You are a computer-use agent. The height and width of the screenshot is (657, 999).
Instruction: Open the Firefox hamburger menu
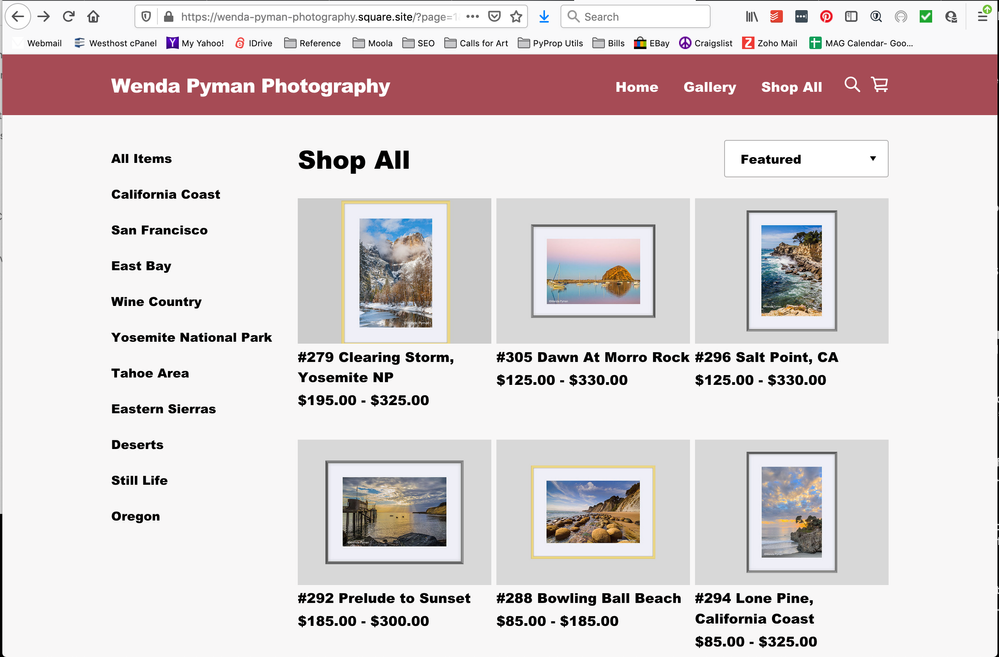[983, 17]
